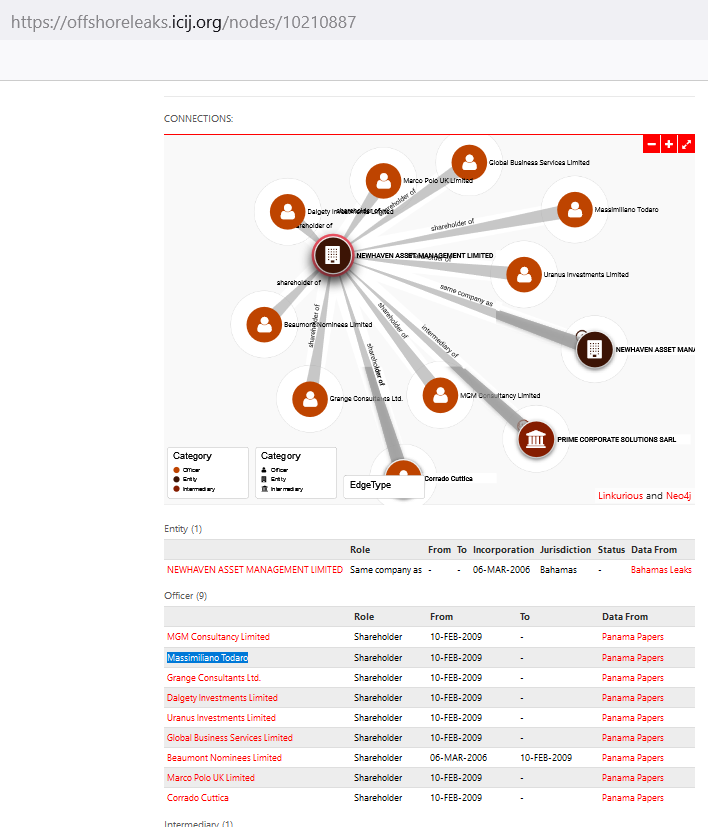708x827 pixels.
Task: Click the Jurisdiction column header
Action: pyautogui.click(x=565, y=550)
